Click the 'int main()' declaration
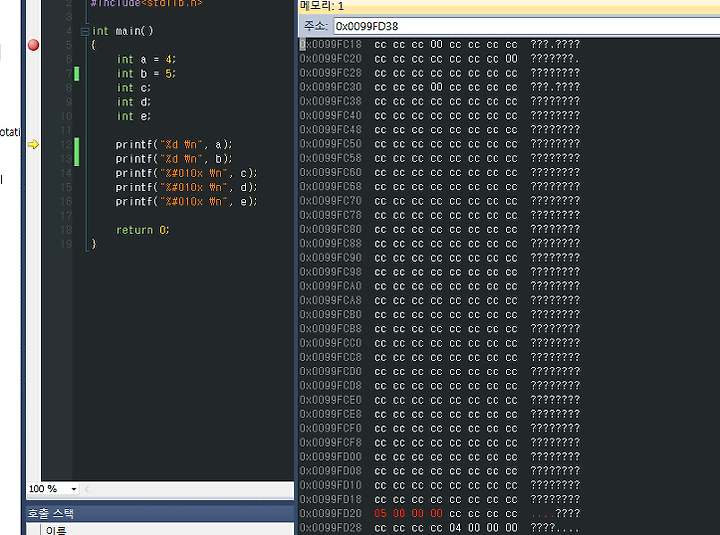The width and height of the screenshot is (720, 535). tap(122, 31)
